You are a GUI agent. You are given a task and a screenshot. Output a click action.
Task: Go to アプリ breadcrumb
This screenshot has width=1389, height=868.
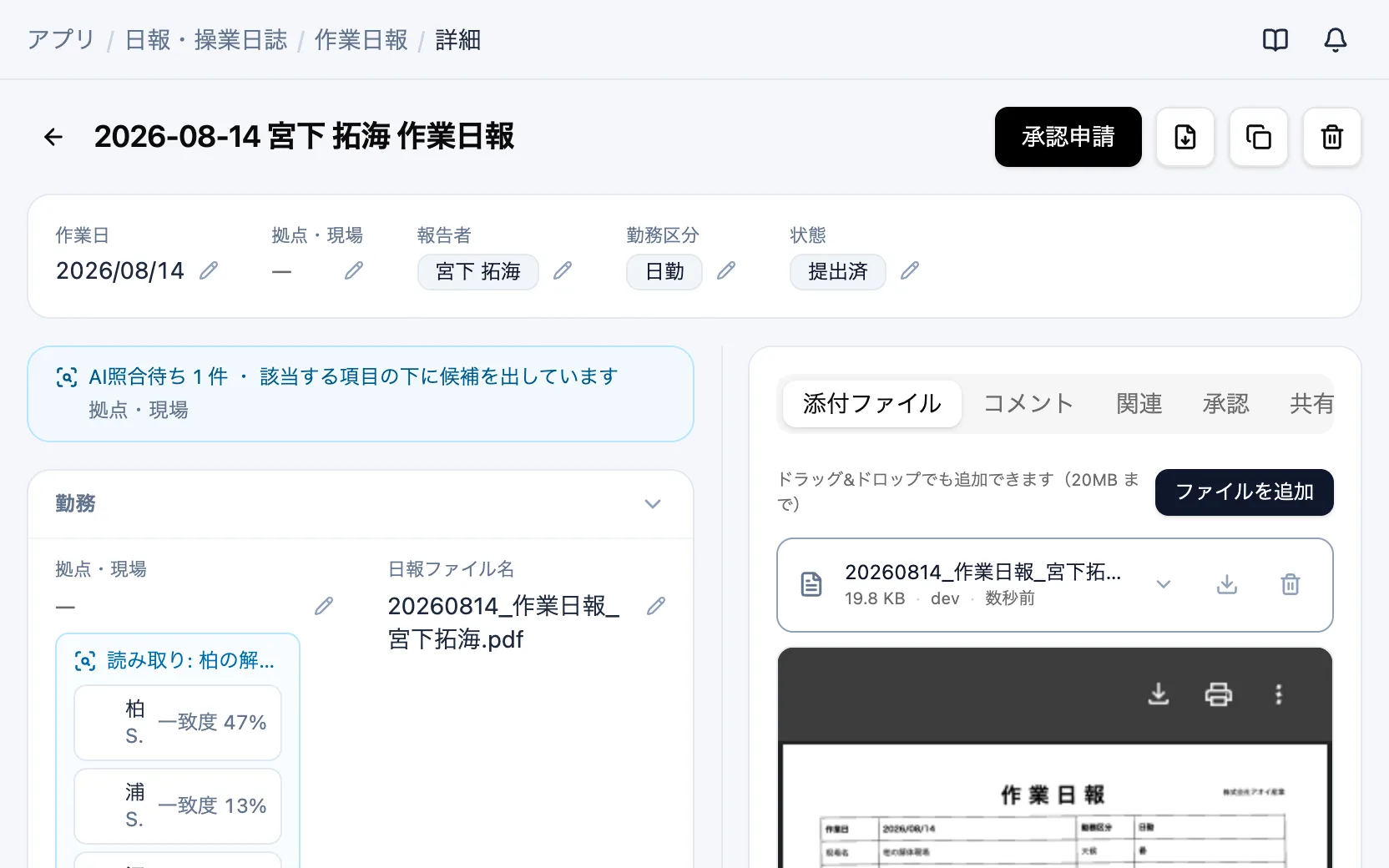pos(61,40)
